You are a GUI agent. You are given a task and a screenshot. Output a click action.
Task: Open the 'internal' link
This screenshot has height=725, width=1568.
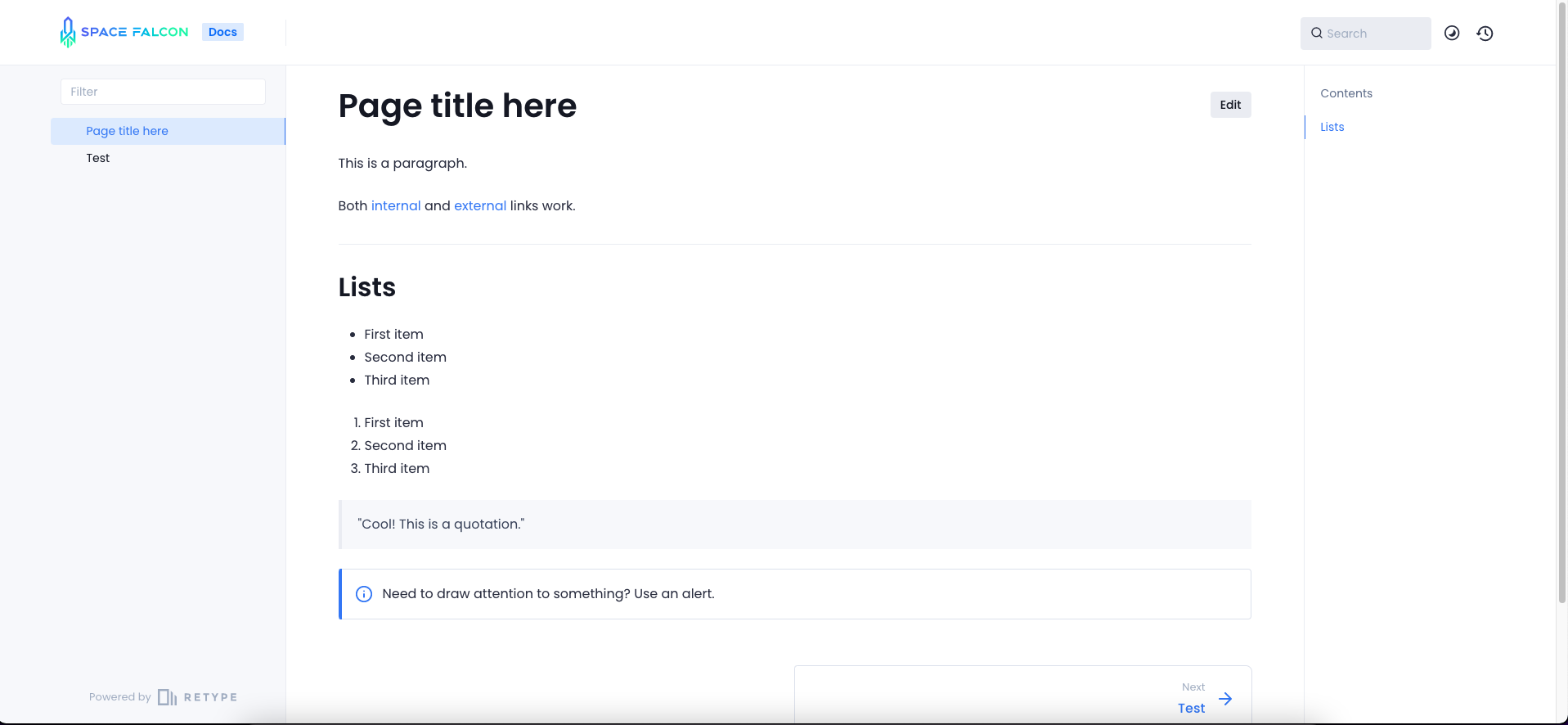[x=396, y=205]
